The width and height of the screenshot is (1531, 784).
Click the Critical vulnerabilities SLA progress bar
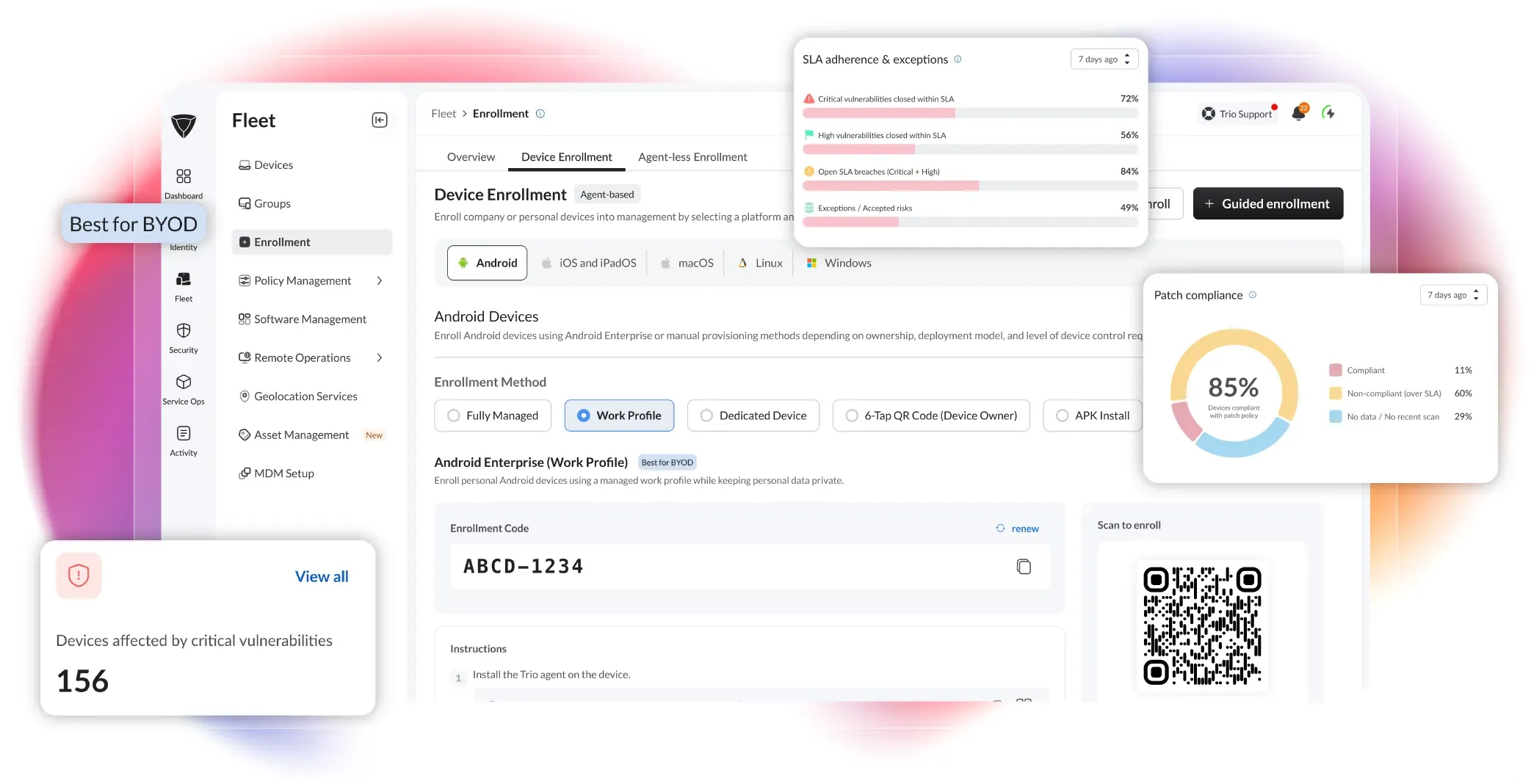click(971, 113)
